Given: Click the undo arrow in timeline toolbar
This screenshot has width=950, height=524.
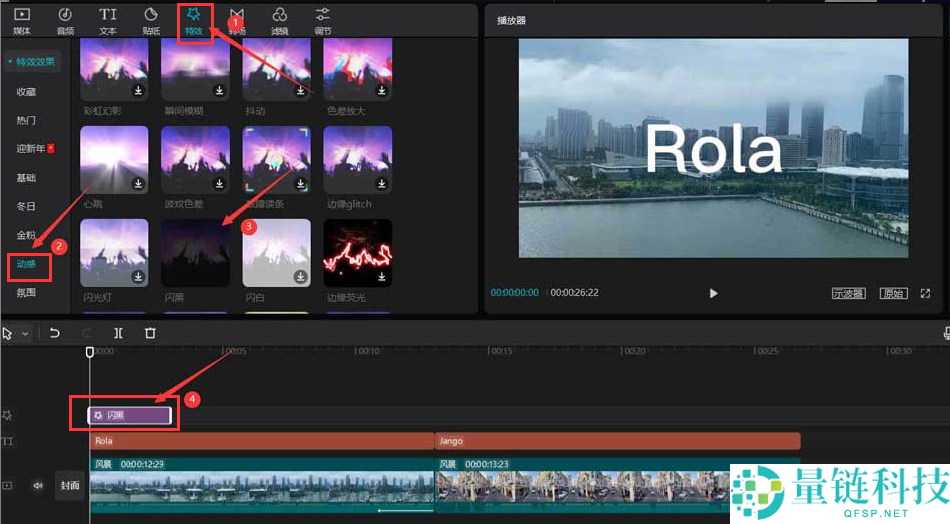Looking at the screenshot, I should [x=55, y=333].
